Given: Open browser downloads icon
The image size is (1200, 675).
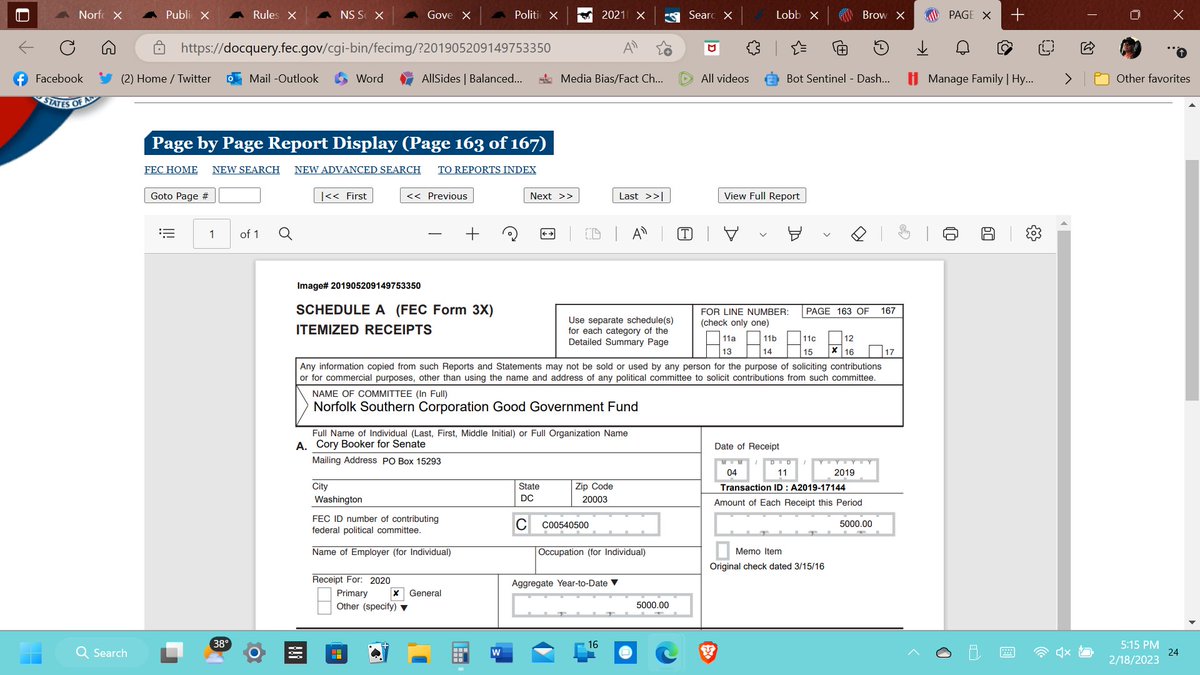Looking at the screenshot, I should [x=922, y=48].
